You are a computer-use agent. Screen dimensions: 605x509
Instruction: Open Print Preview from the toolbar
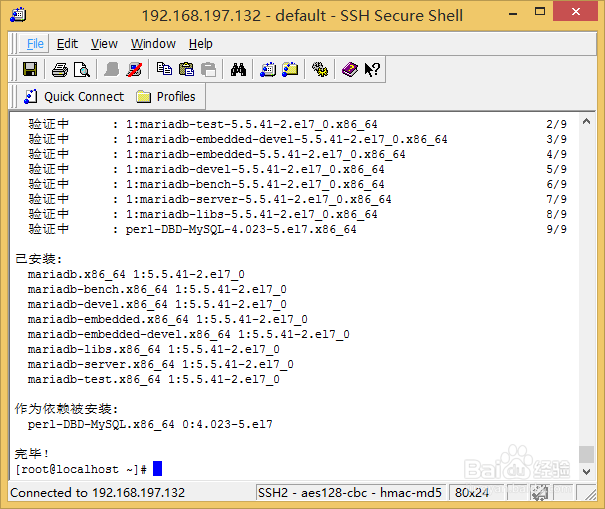click(82, 70)
